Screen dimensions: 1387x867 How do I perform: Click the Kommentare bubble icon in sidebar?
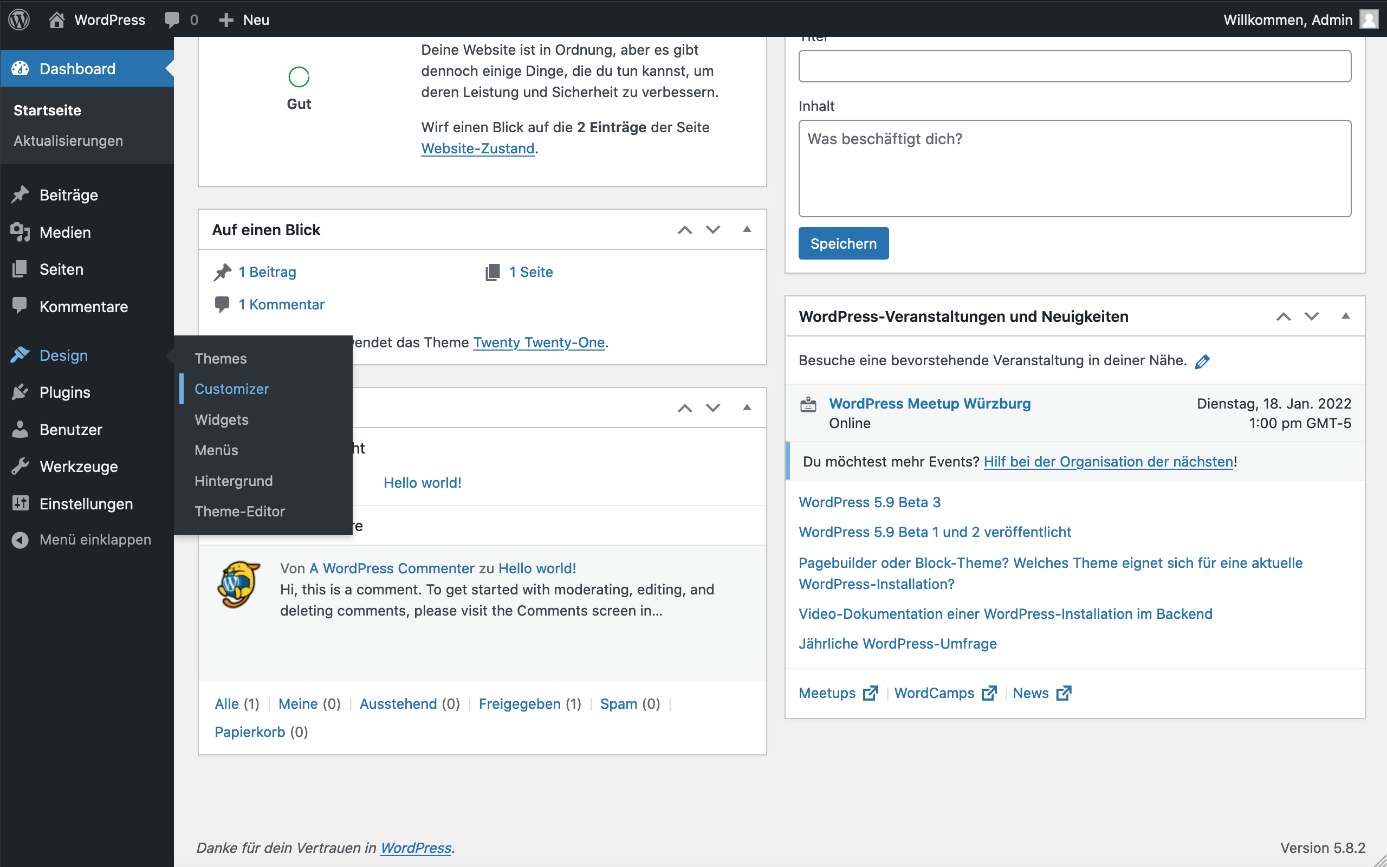point(20,306)
